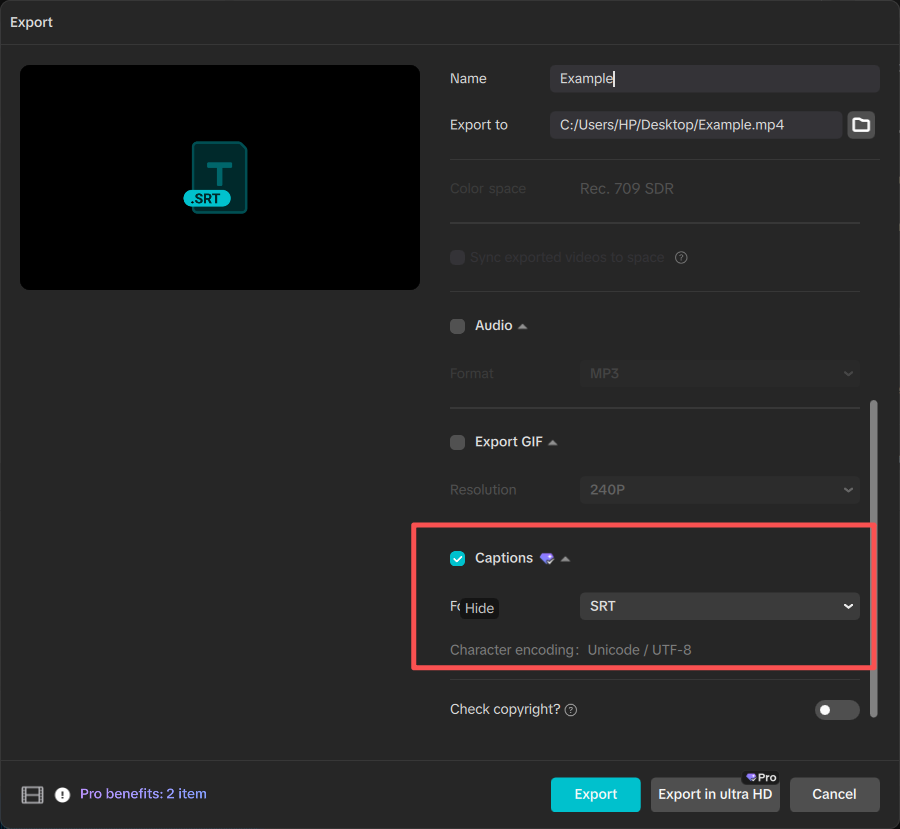Uncheck the Captions checkbox
Image resolution: width=900 pixels, height=829 pixels.
click(457, 559)
